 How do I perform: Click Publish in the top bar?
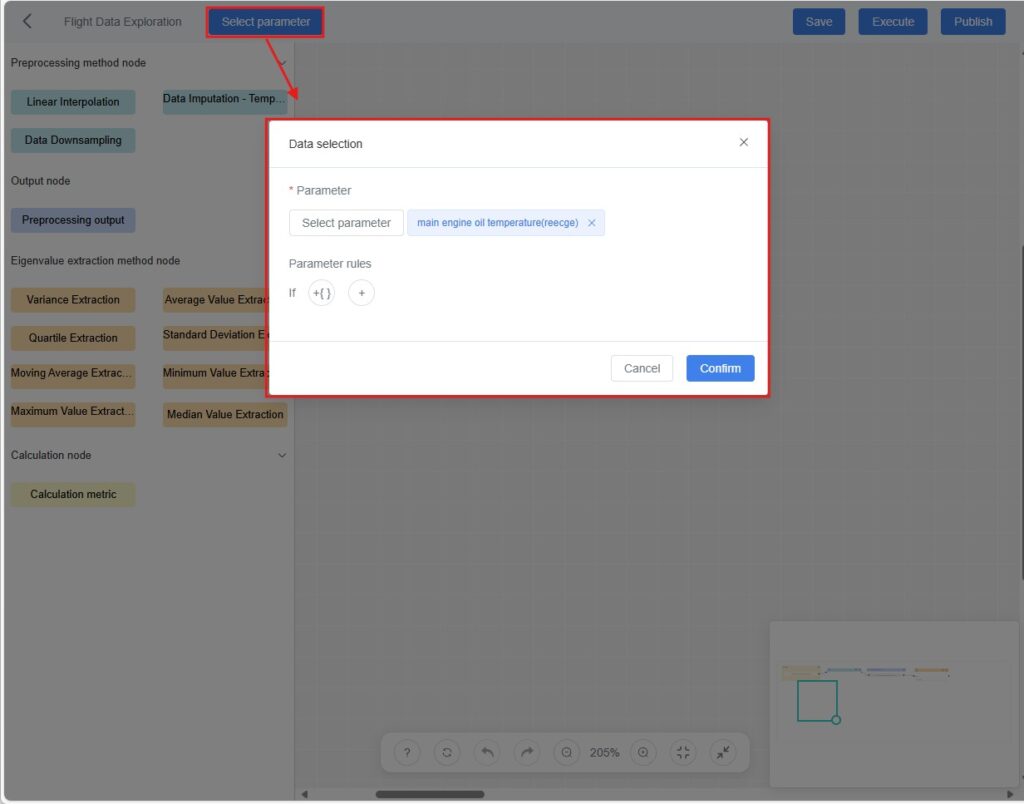click(x=972, y=22)
